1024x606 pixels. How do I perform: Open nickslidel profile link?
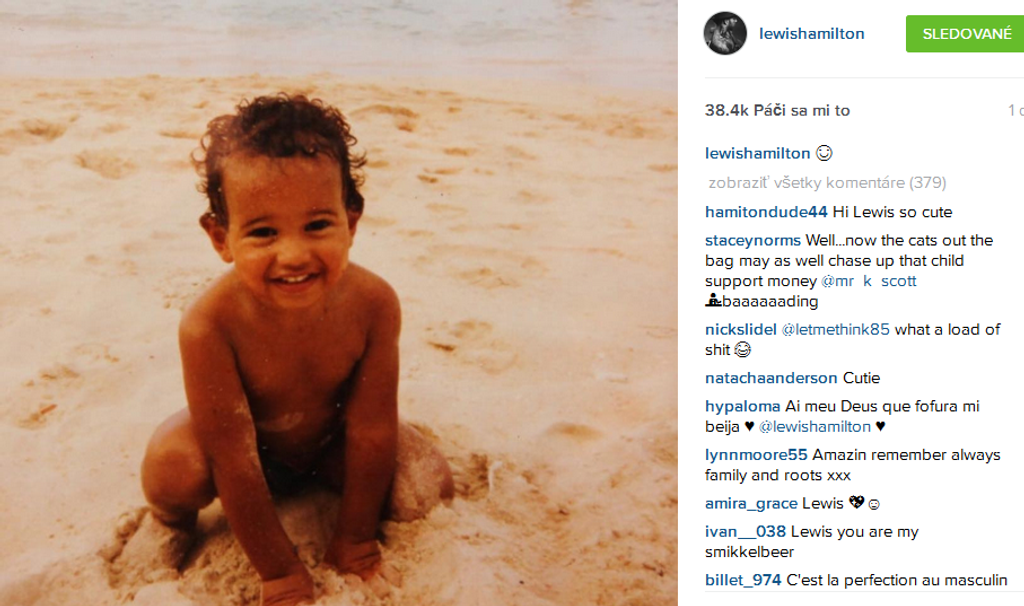tap(741, 329)
